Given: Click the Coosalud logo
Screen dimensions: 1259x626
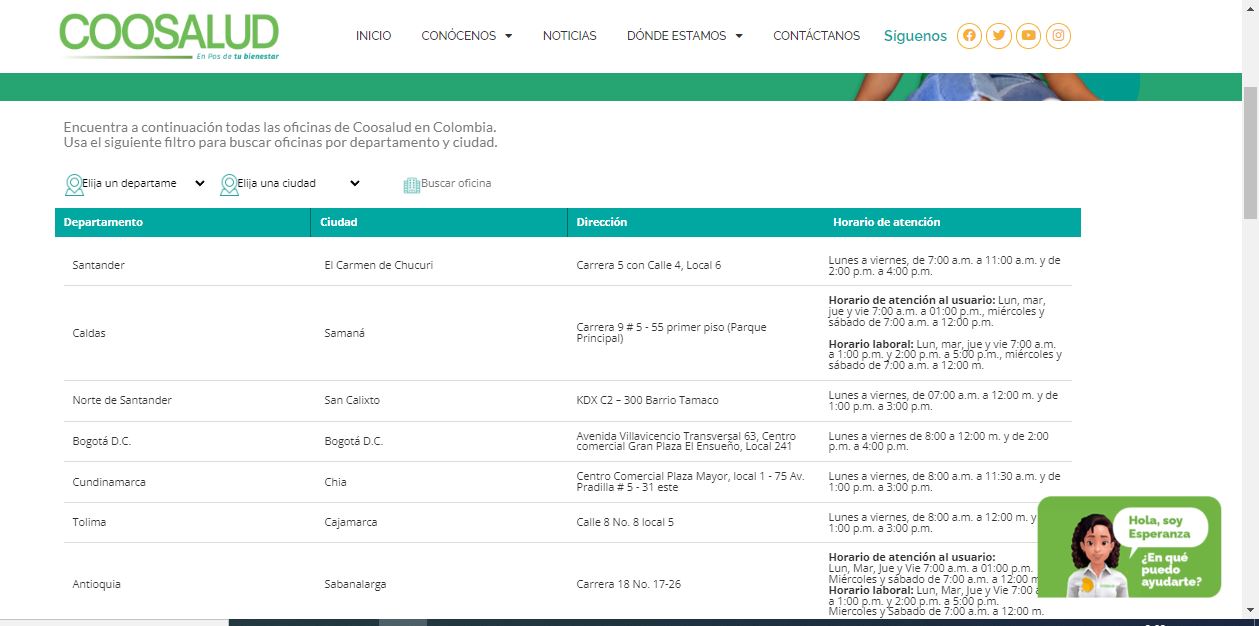Looking at the screenshot, I should pos(169,36).
